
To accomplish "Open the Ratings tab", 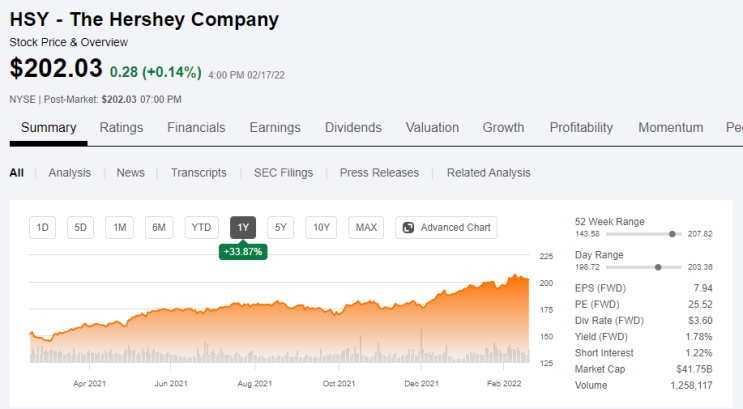I will [121, 127].
